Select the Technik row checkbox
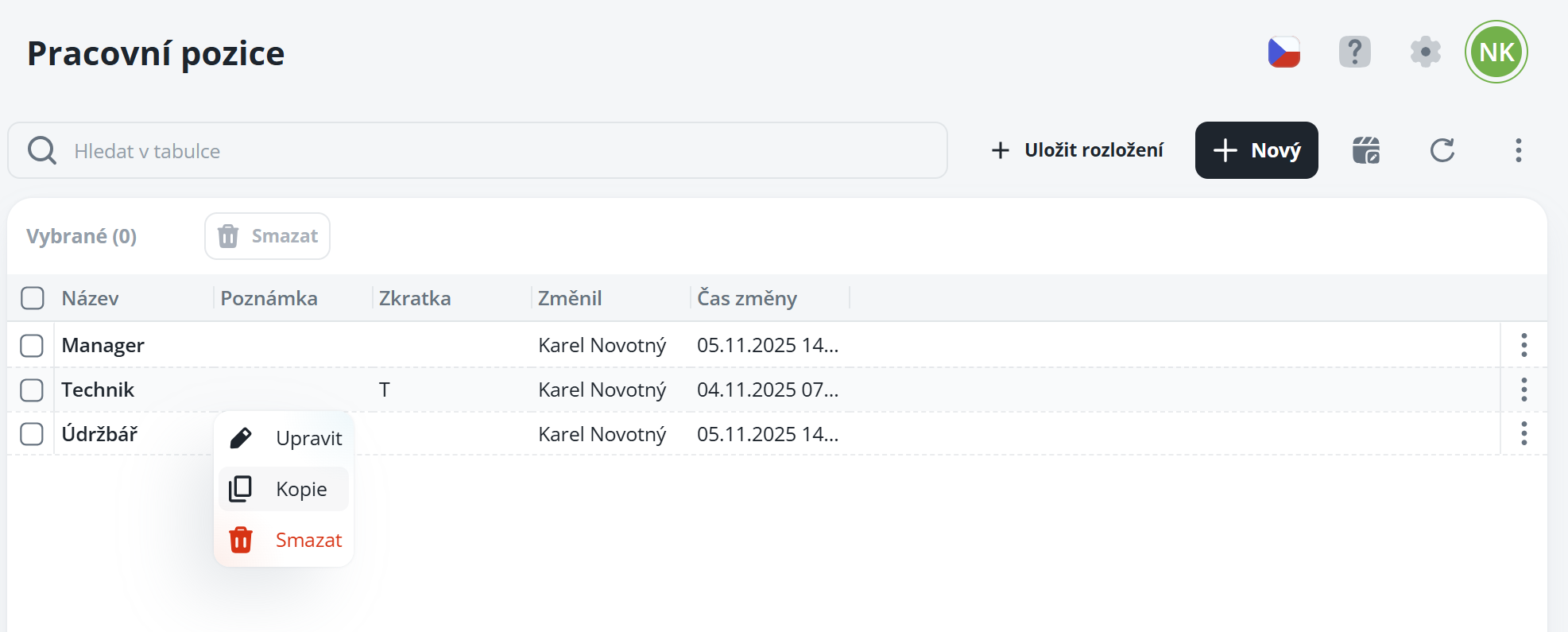The width and height of the screenshot is (1568, 632). (32, 390)
